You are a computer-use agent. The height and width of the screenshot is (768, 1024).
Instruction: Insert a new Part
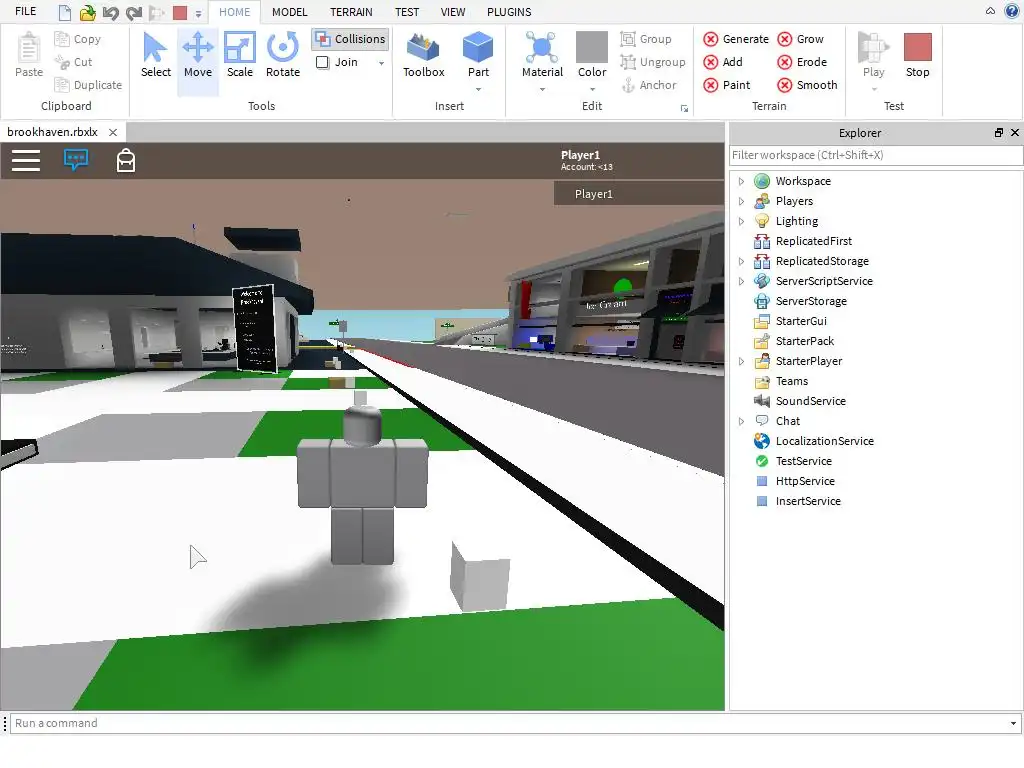(x=478, y=54)
